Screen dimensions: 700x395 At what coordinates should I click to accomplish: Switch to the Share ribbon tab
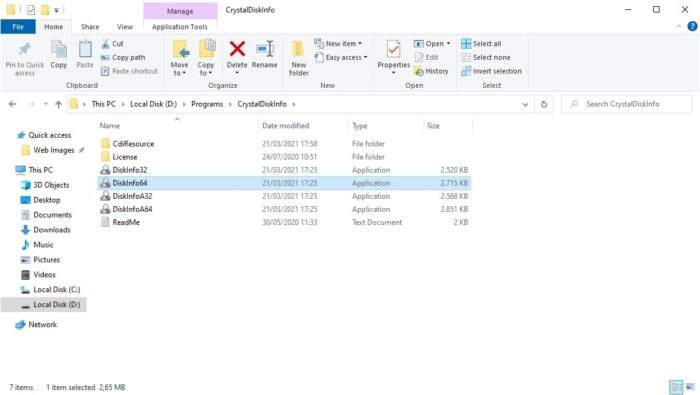[90, 27]
